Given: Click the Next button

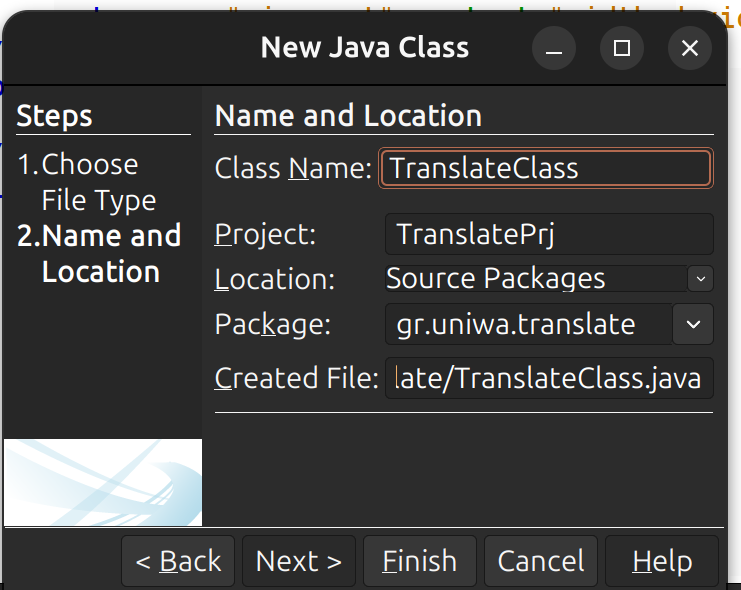Looking at the screenshot, I should click(299, 561).
